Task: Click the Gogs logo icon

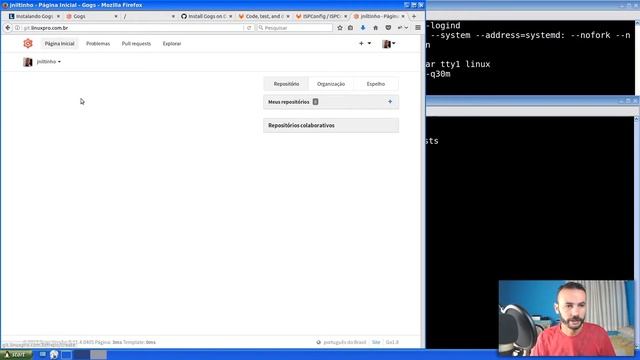Action: tap(28, 43)
